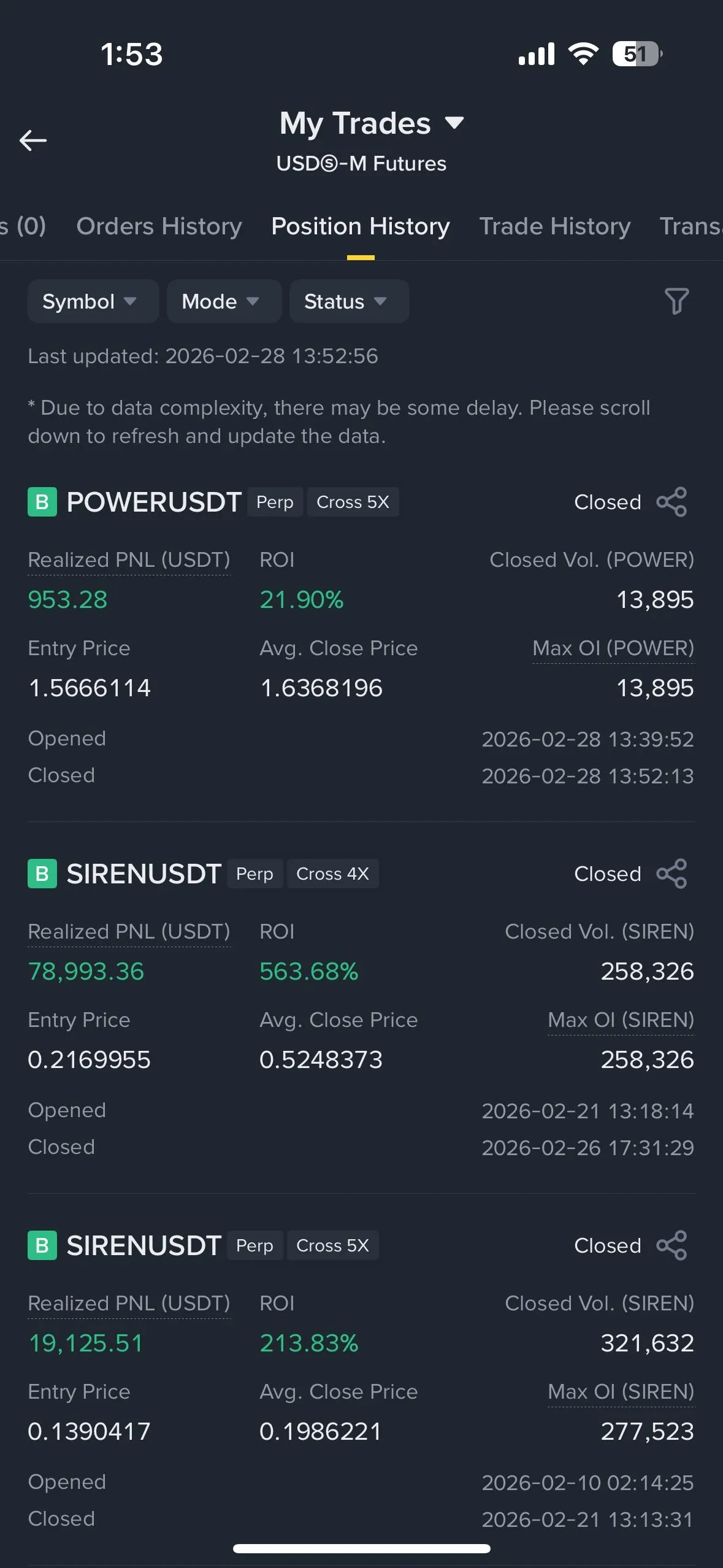Open the Symbol filter dropdown
Screen dimensions: 723x1568
[x=93, y=301]
